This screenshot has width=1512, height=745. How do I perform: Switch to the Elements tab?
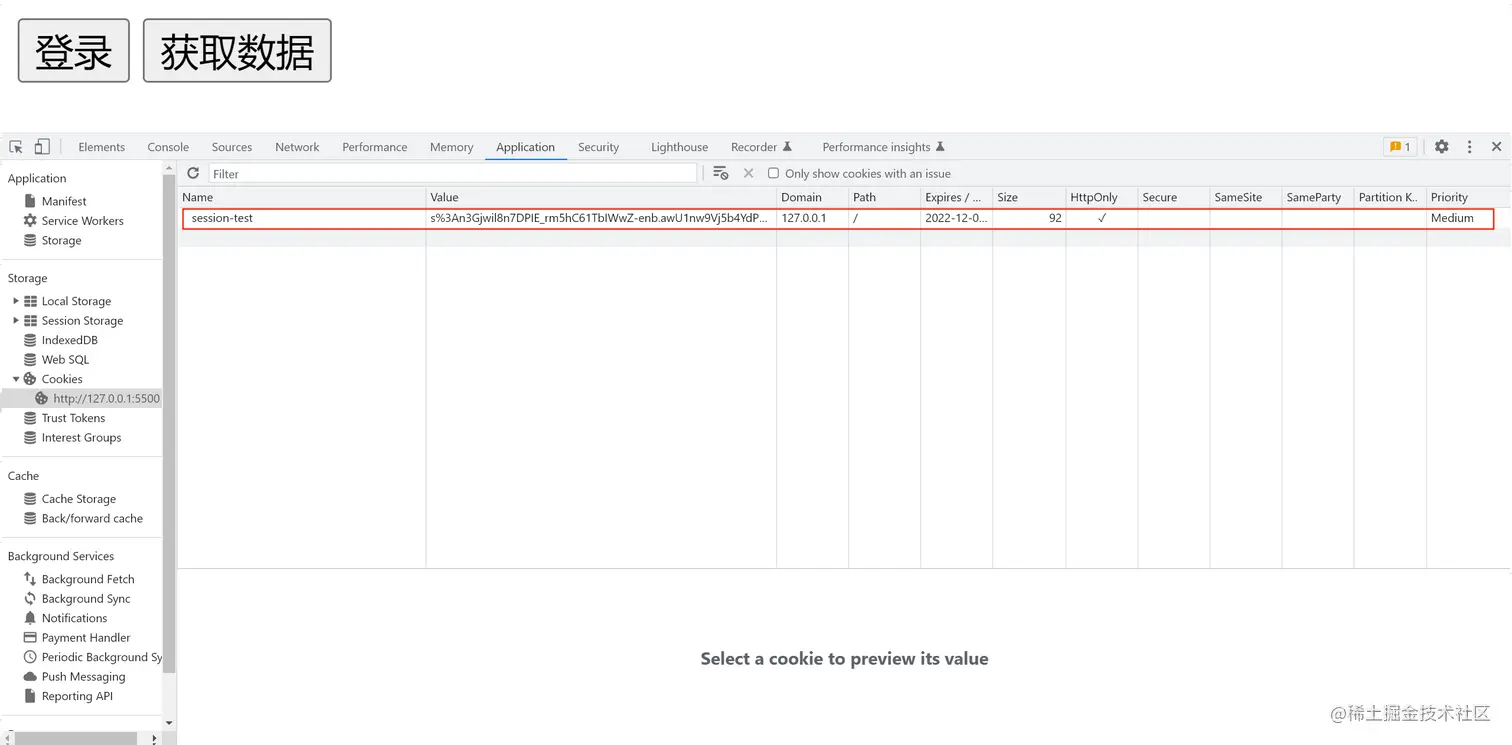(x=102, y=147)
